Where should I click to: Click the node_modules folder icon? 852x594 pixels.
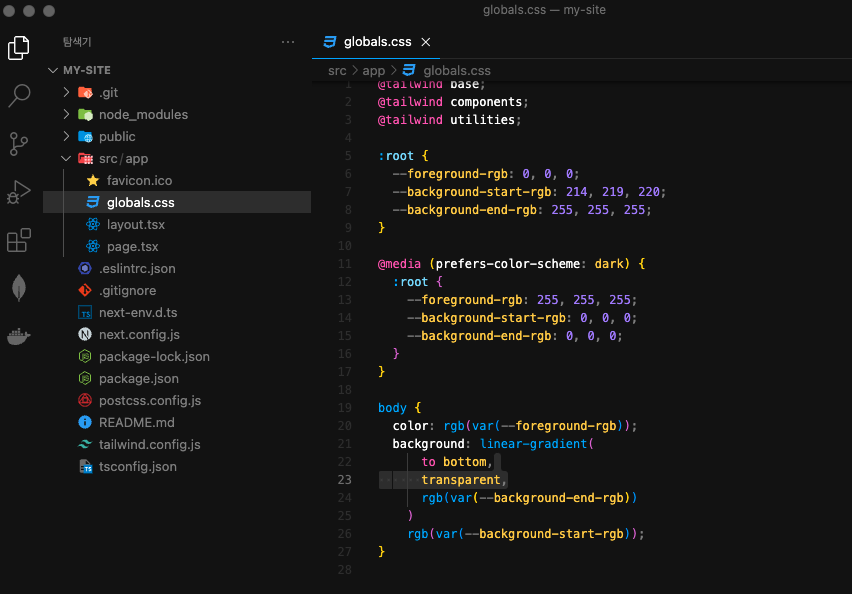pos(85,114)
